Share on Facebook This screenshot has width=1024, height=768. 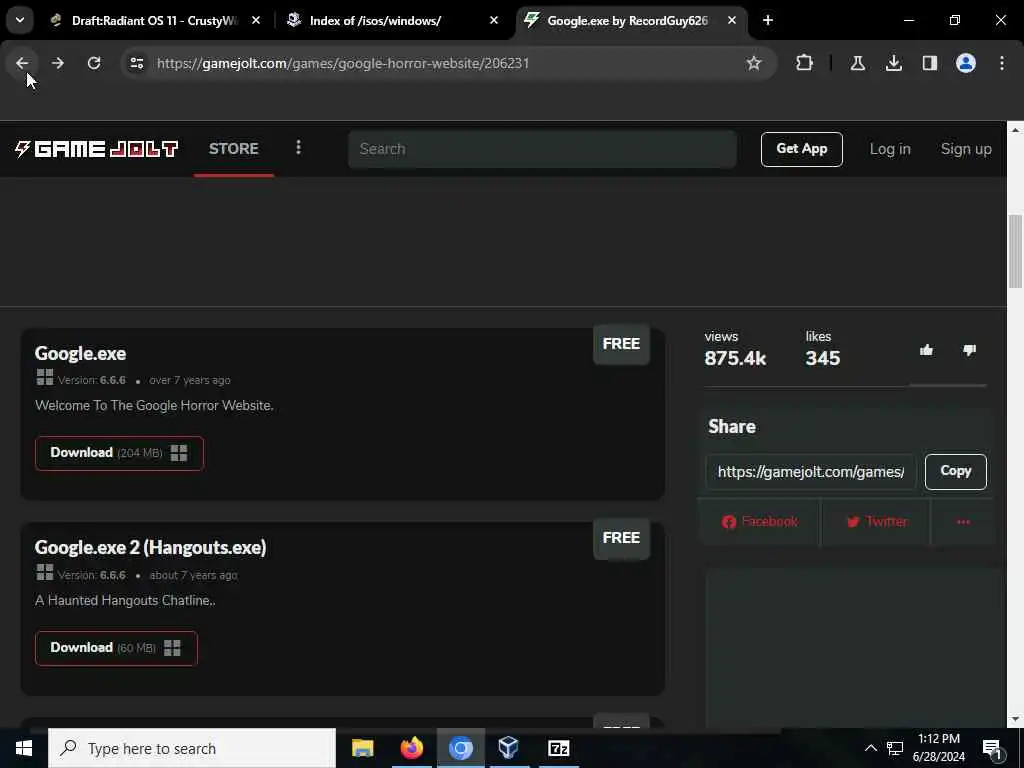pyautogui.click(x=760, y=521)
